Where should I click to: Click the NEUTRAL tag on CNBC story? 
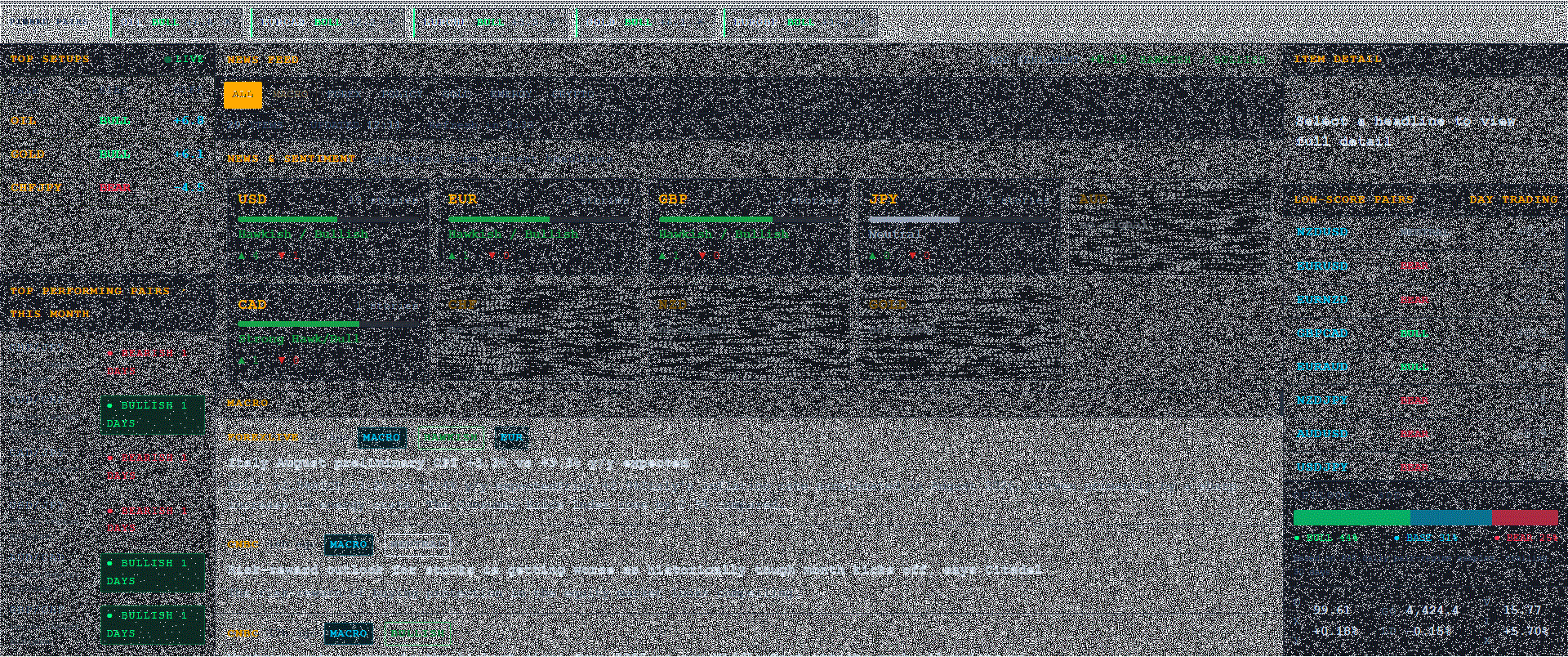coord(417,544)
